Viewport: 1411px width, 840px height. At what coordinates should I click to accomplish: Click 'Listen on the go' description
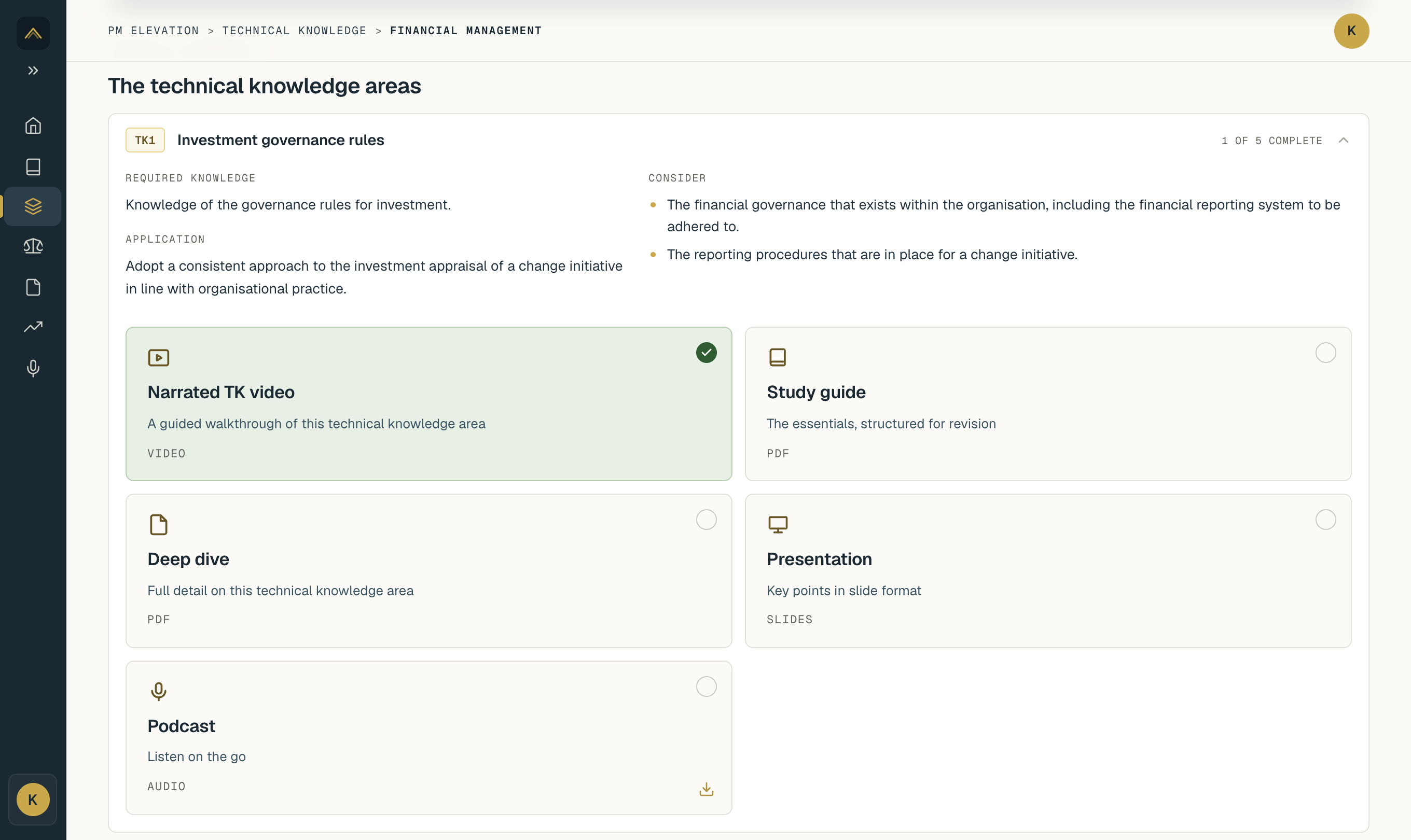pos(197,757)
